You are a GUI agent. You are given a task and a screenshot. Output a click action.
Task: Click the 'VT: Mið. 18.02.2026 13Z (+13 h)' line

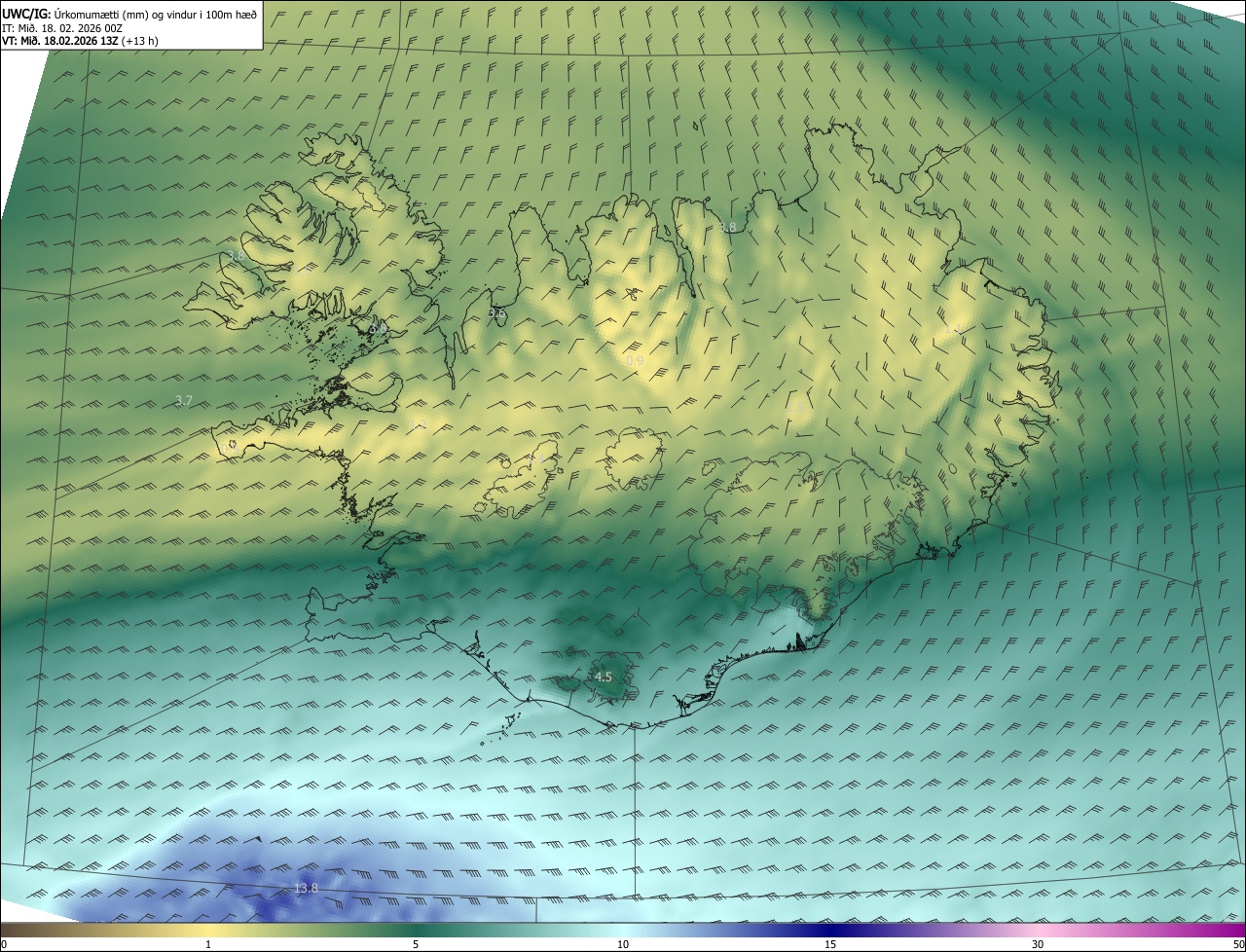click(x=80, y=41)
